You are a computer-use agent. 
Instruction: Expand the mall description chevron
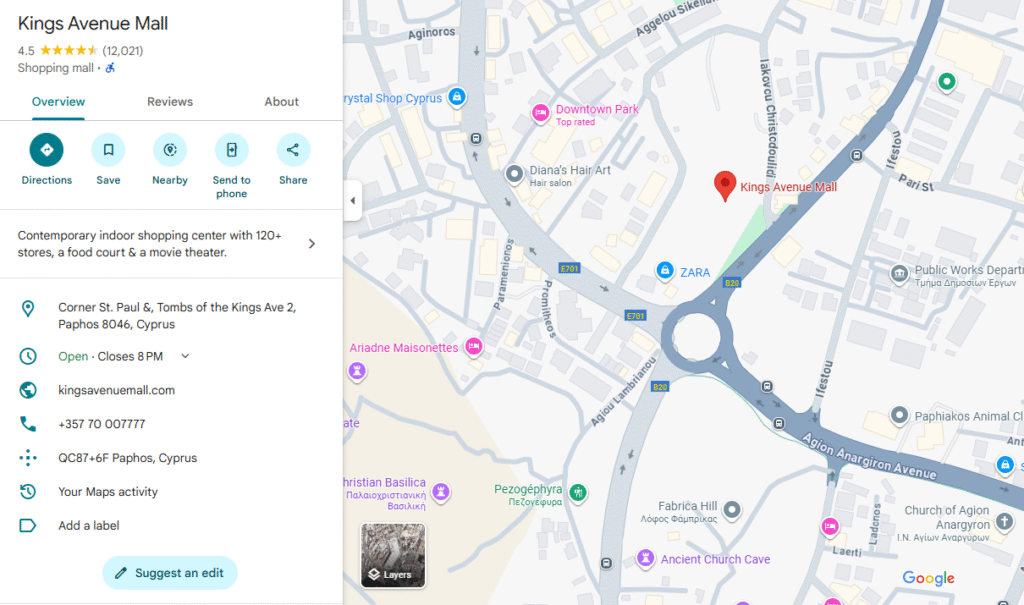click(312, 244)
